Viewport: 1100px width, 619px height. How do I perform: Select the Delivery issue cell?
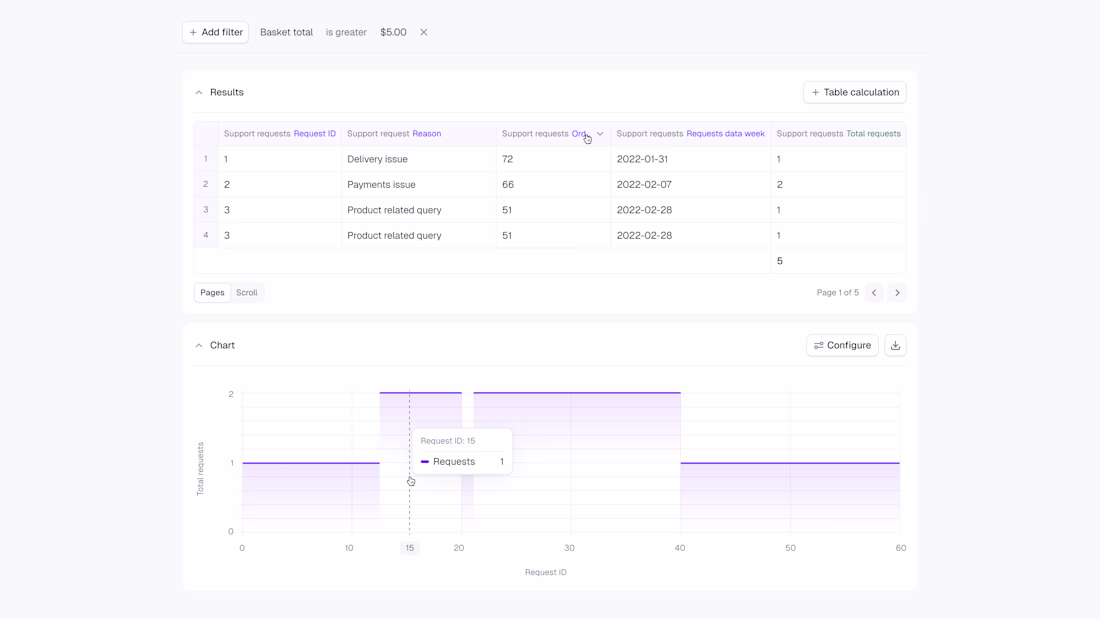pyautogui.click(x=419, y=159)
